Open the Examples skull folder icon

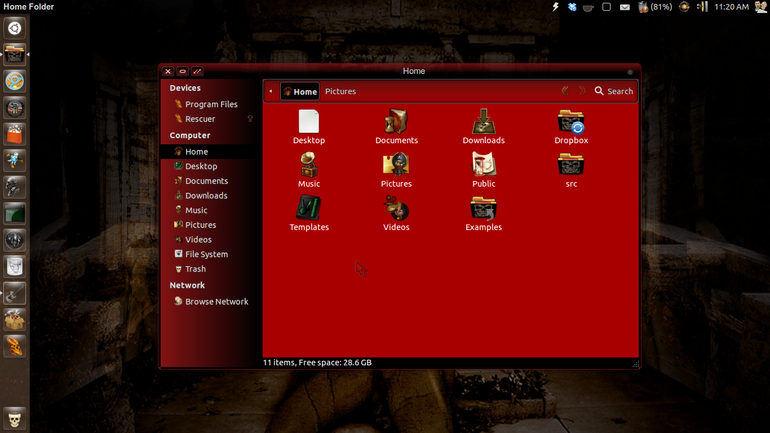tap(483, 208)
